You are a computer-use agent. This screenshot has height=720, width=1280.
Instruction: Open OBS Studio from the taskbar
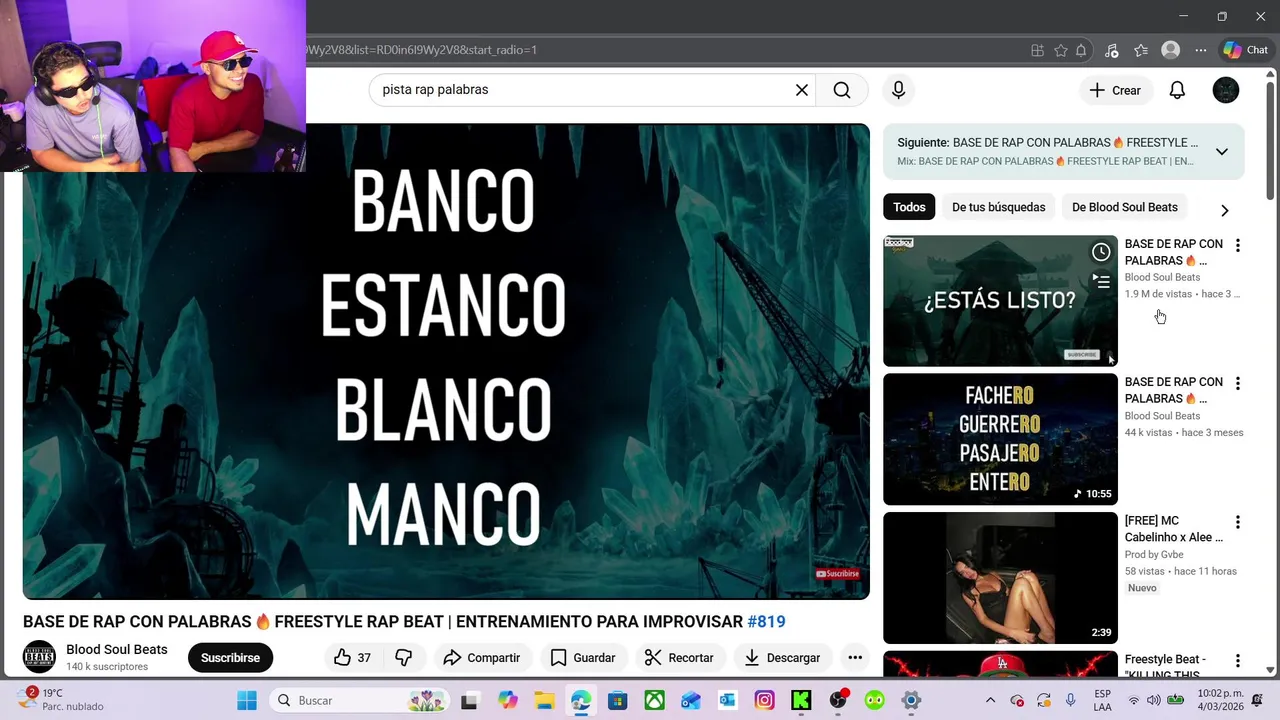click(838, 701)
